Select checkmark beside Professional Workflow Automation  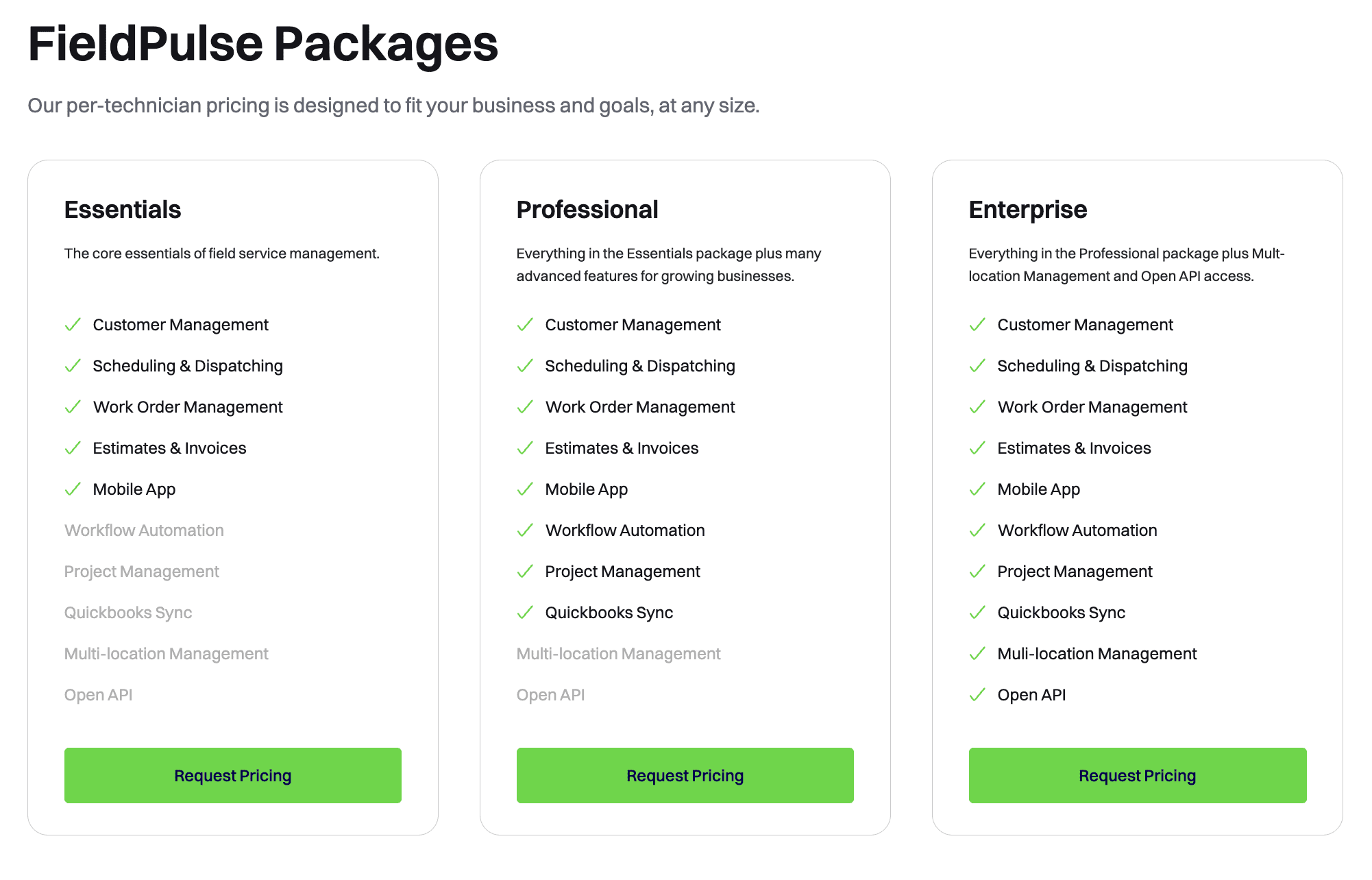coord(525,530)
